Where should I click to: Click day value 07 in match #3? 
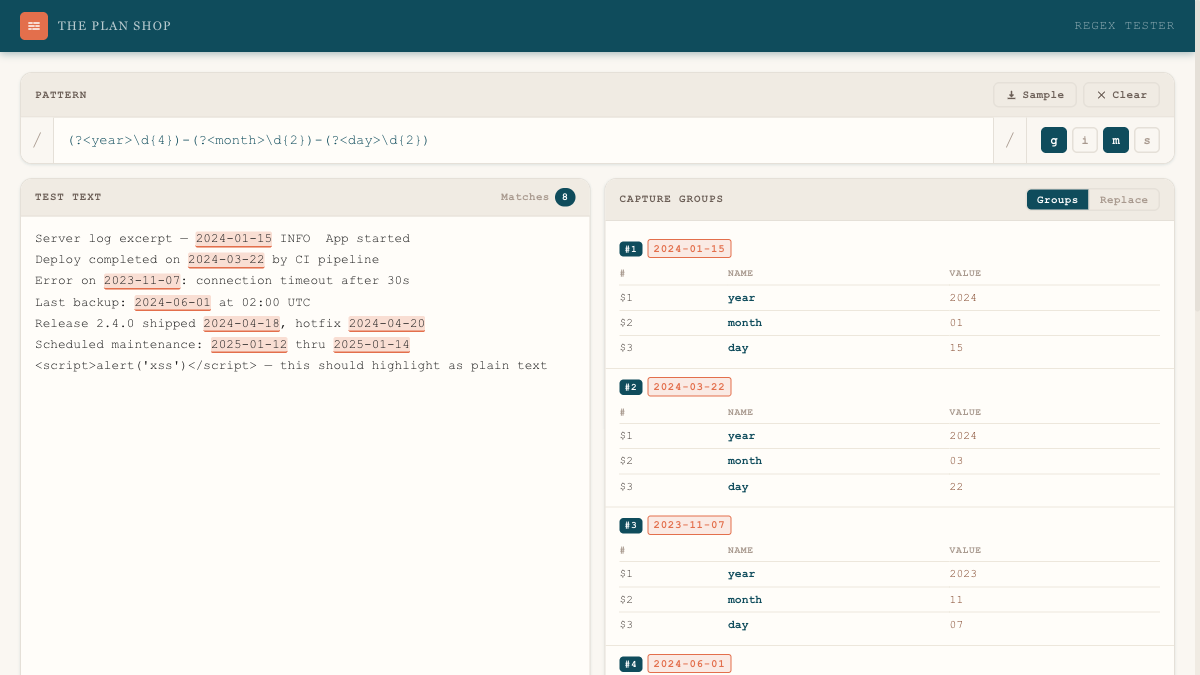[x=956, y=625]
